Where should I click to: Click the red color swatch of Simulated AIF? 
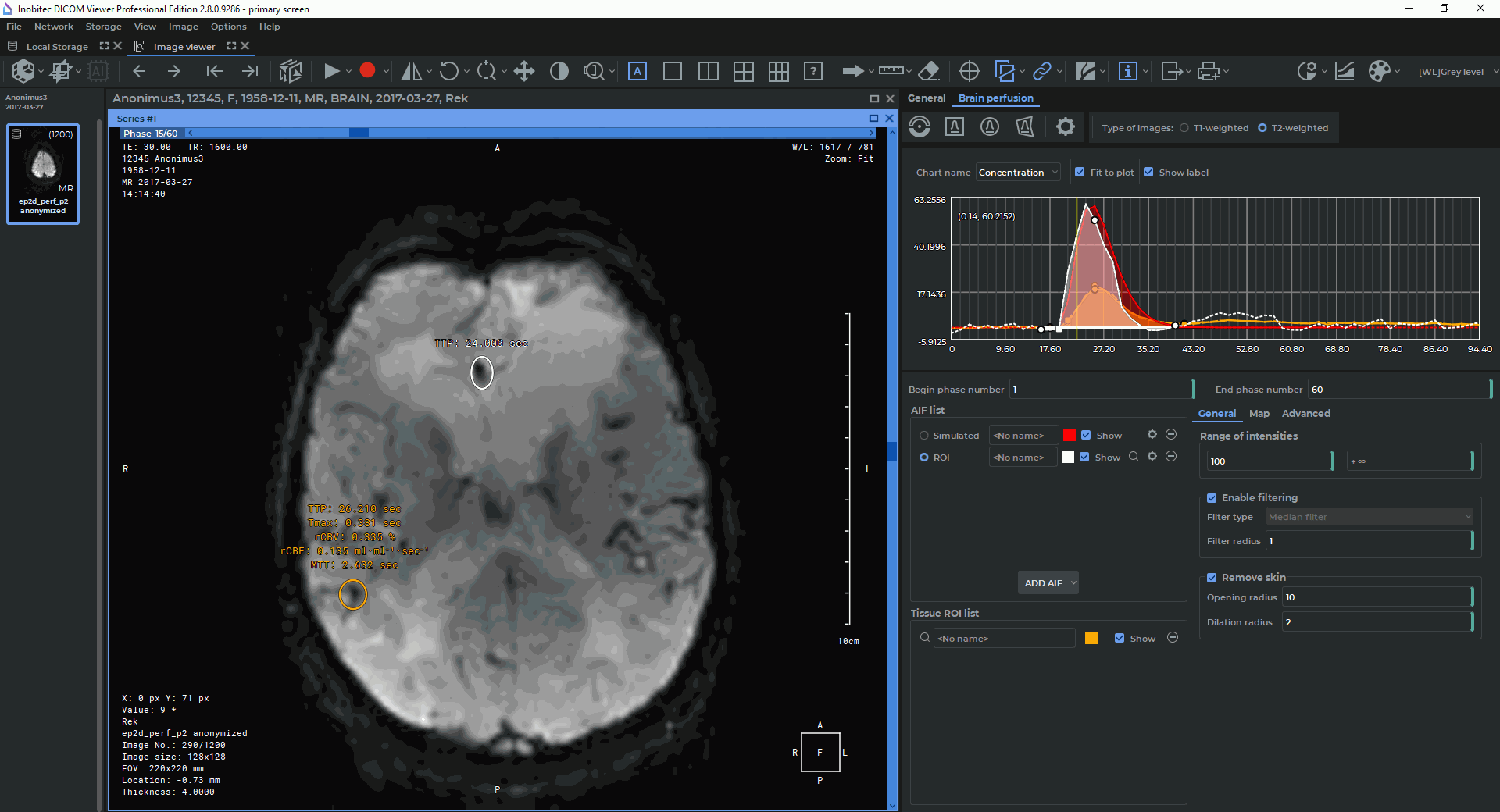coord(1070,436)
